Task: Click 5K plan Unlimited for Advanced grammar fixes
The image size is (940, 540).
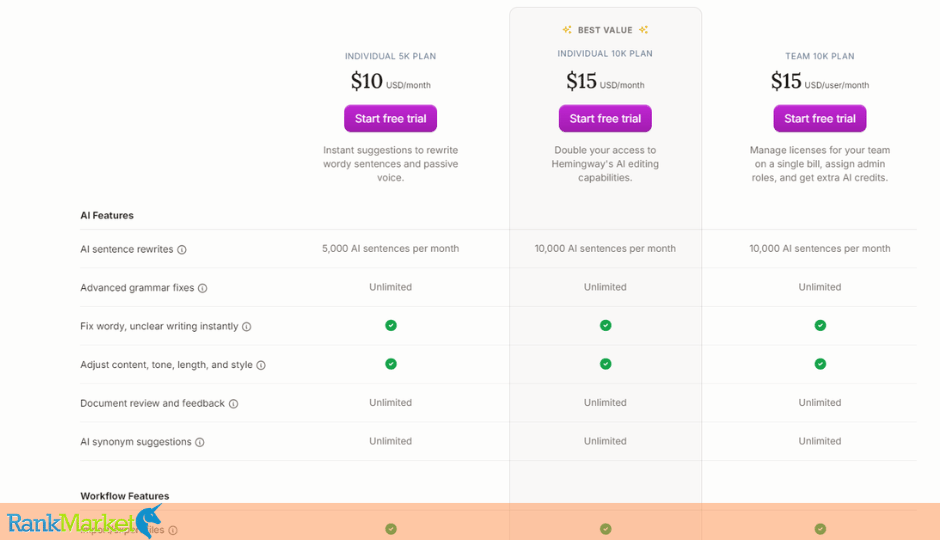Action: 390,287
